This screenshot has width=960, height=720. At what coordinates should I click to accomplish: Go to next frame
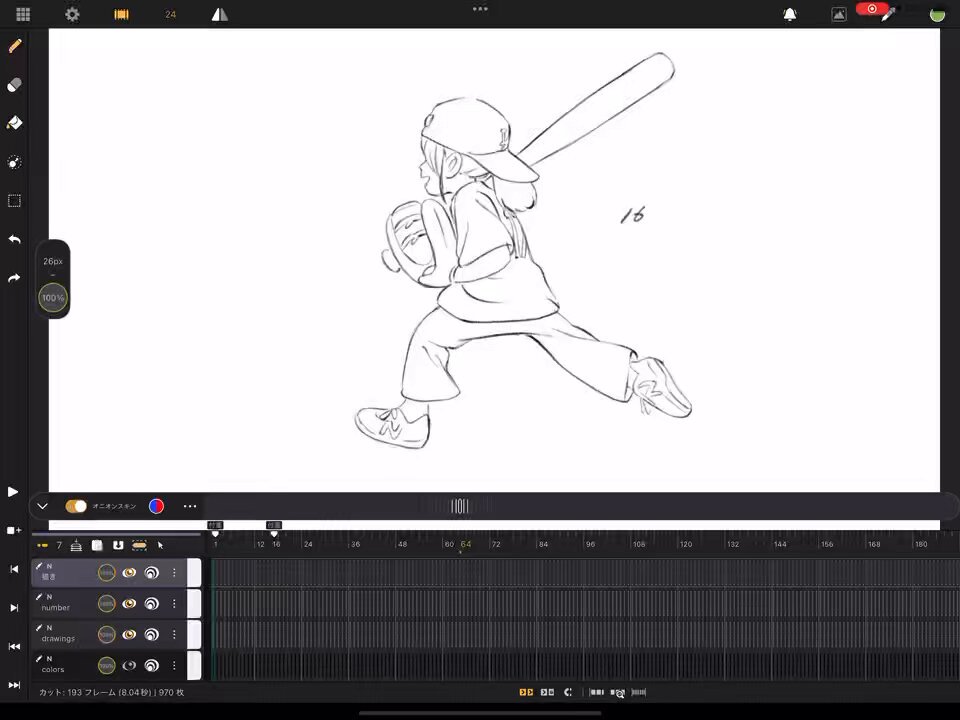14,607
